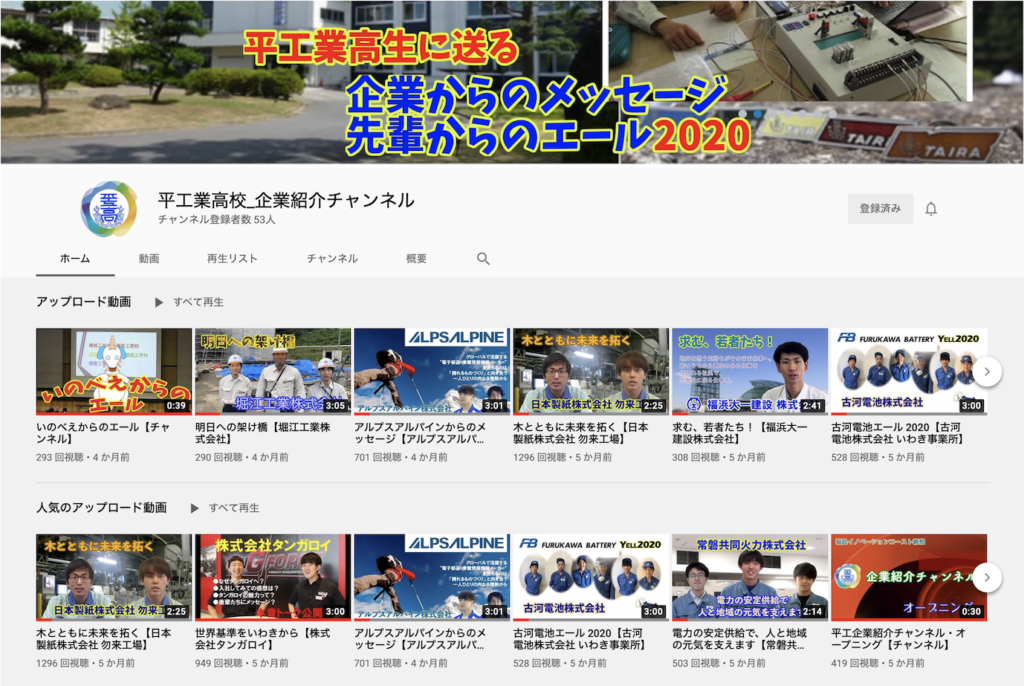
Task: Open the 再生リスト tab
Action: [232, 259]
